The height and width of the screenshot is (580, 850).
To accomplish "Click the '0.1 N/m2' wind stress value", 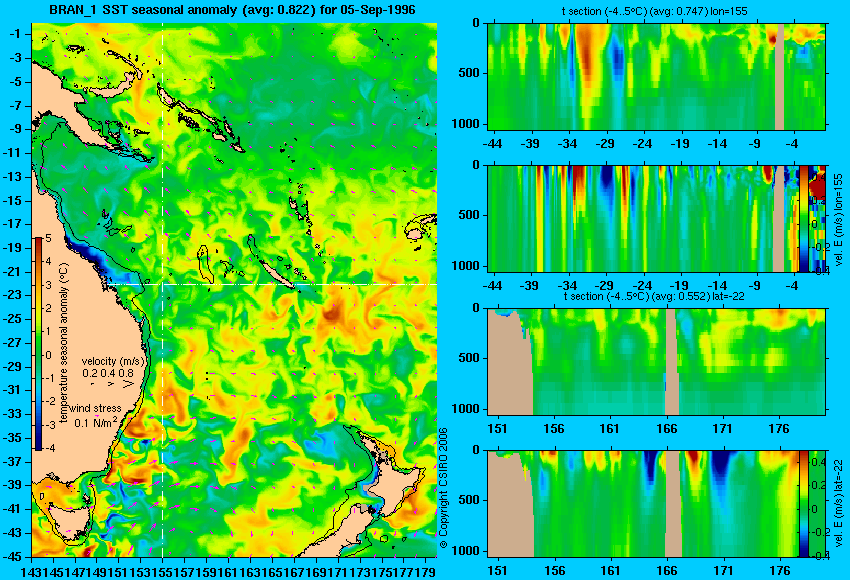I will (x=95, y=422).
